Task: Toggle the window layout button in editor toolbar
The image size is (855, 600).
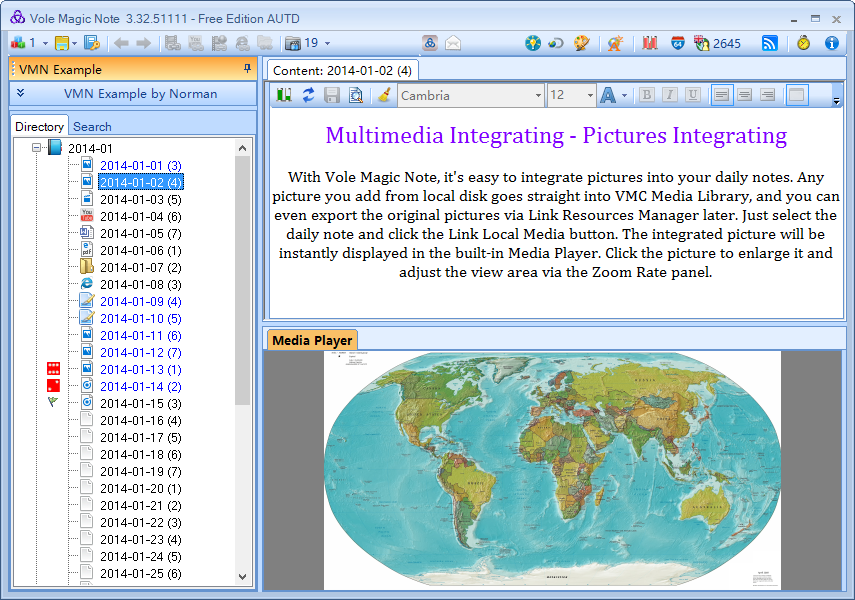Action: click(796, 95)
